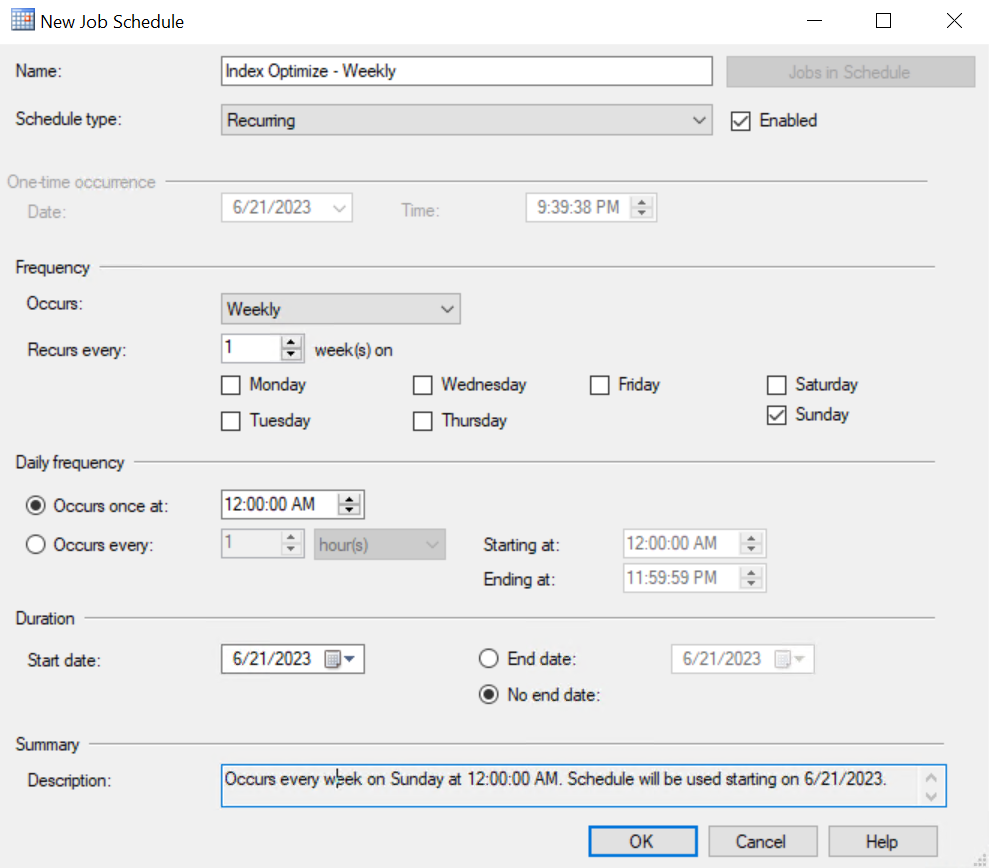
Task: Click the OK button
Action: click(643, 842)
